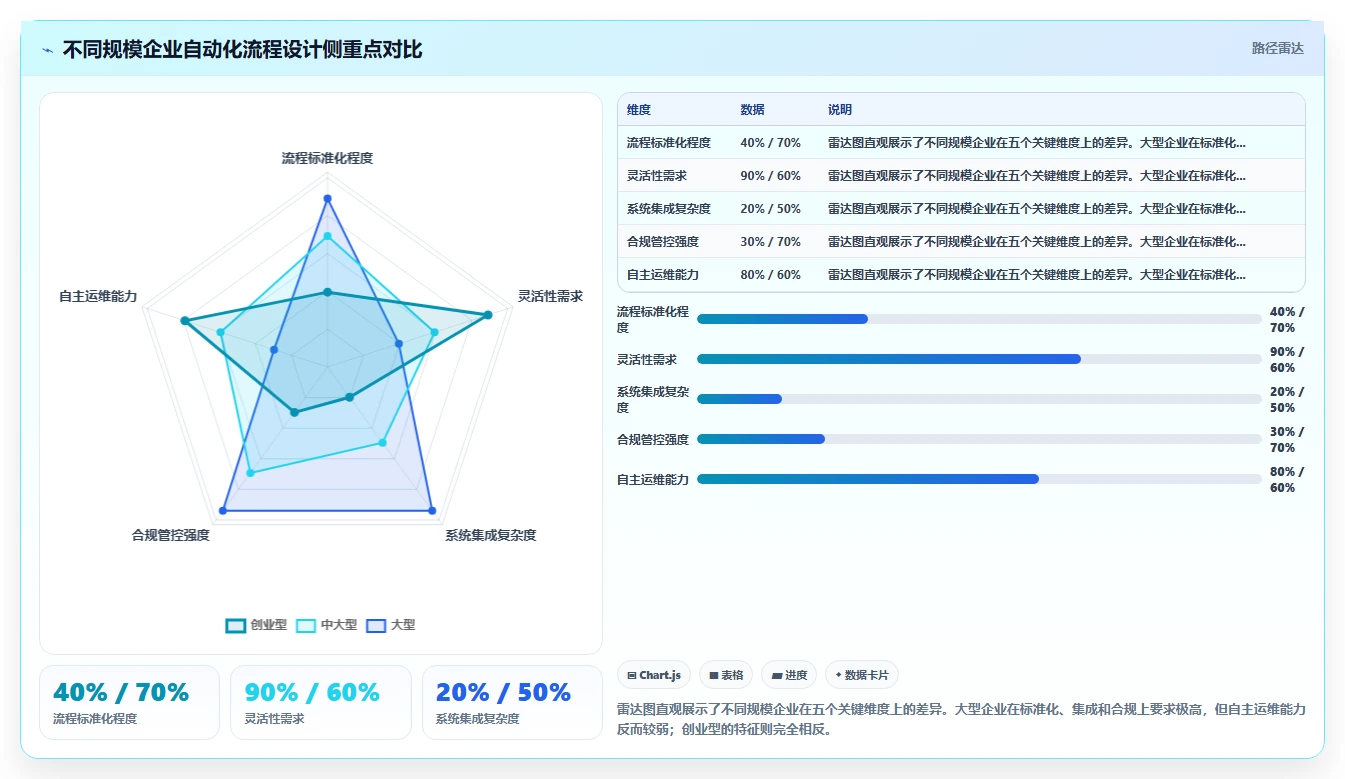Click the 路径雷达 badge in header
Screen dimensions: 1345x779
pyautogui.click(x=1278, y=48)
